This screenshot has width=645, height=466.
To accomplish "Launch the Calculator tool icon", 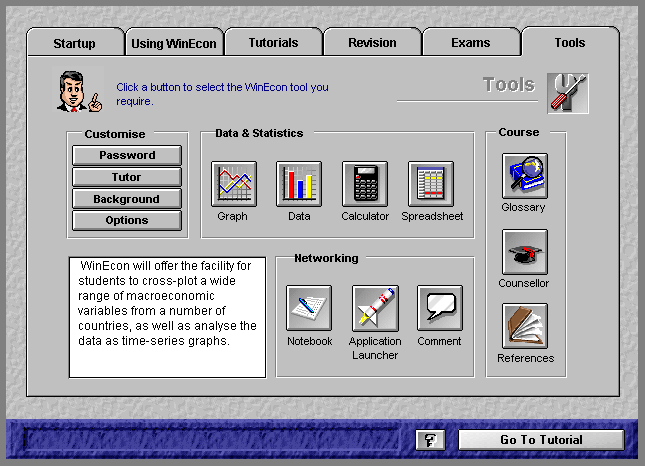I will coord(365,184).
